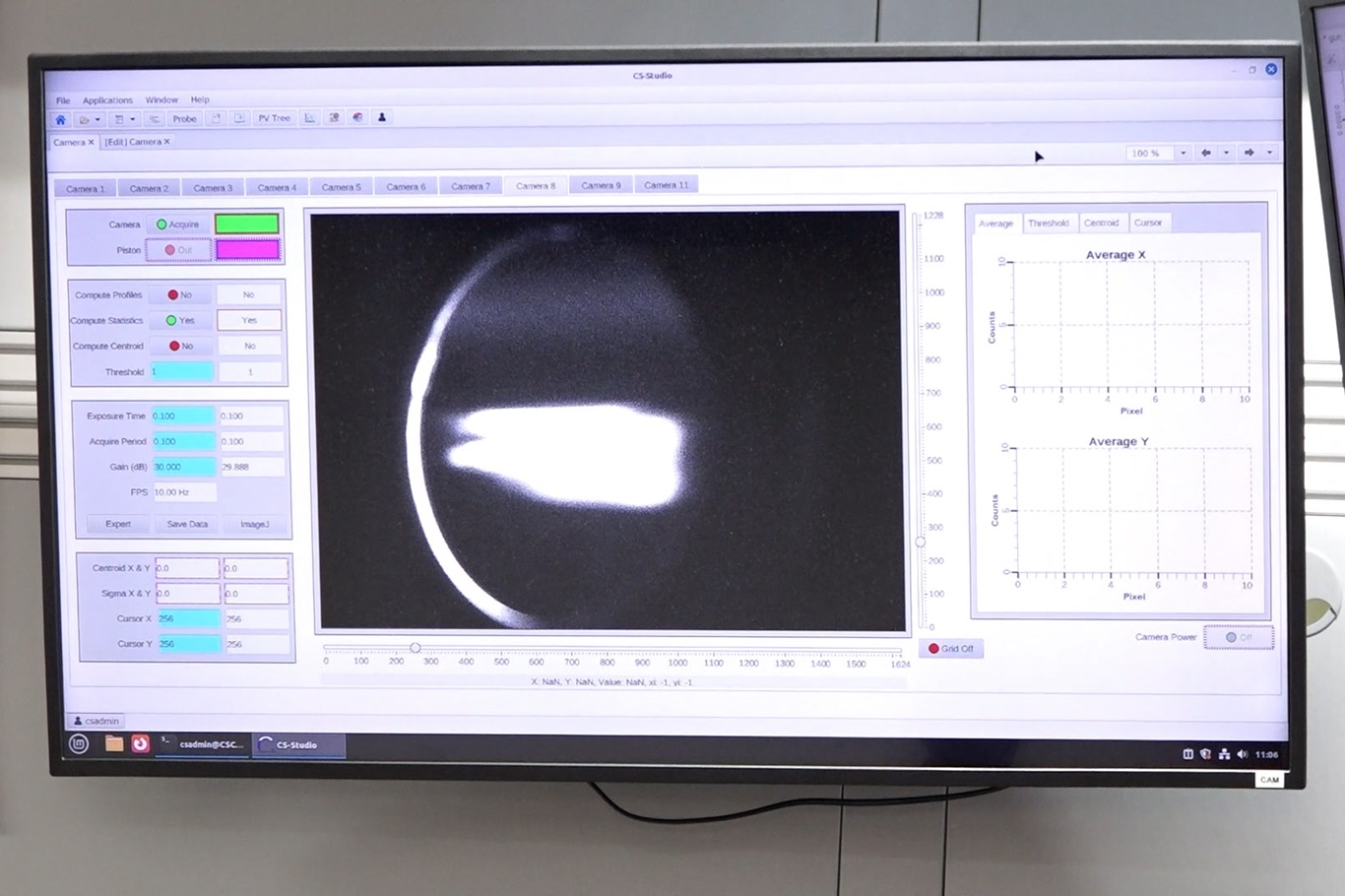Open the PV Tree tool
The image size is (1345, 896).
tap(274, 118)
